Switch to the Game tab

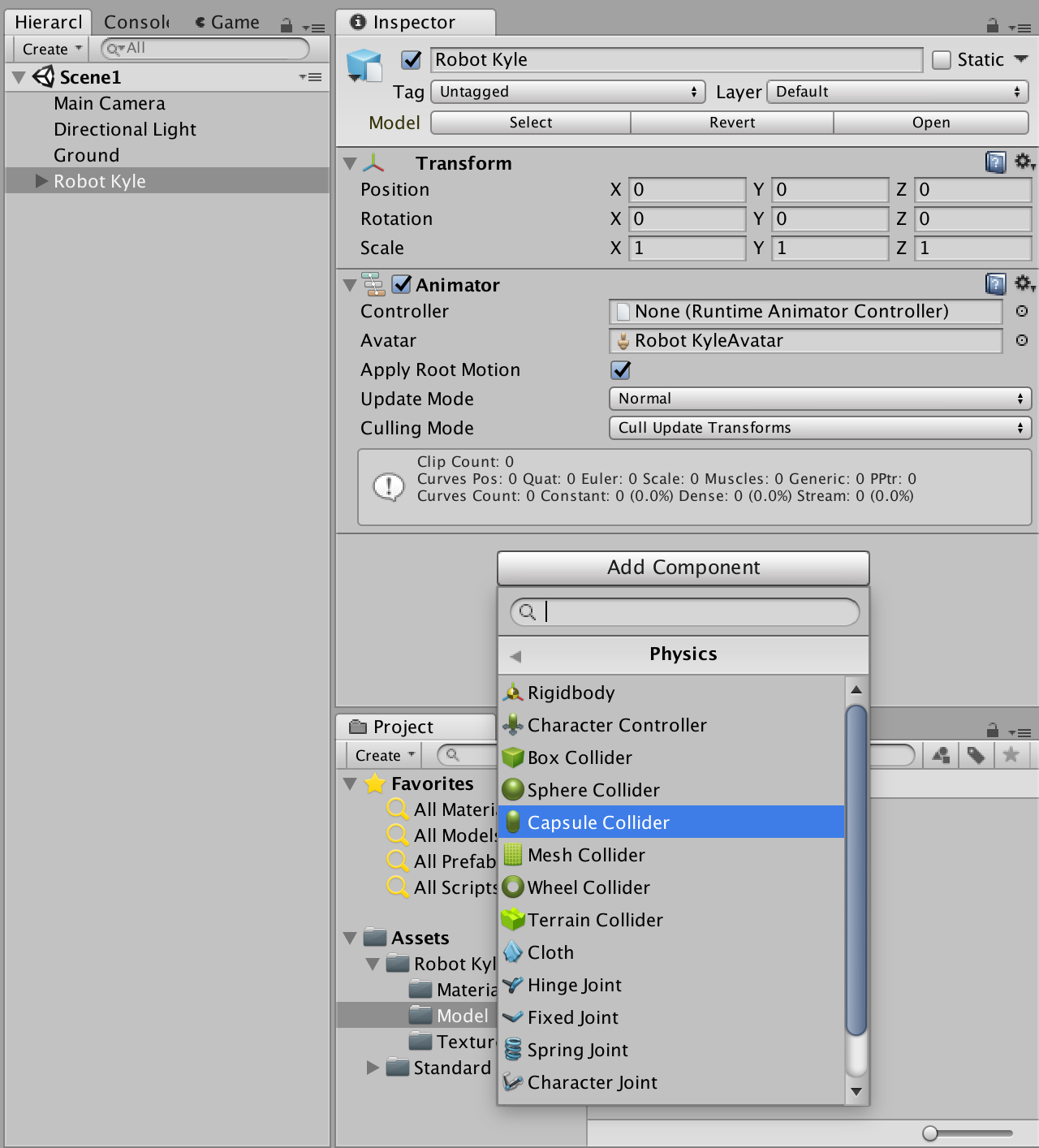click(x=228, y=22)
